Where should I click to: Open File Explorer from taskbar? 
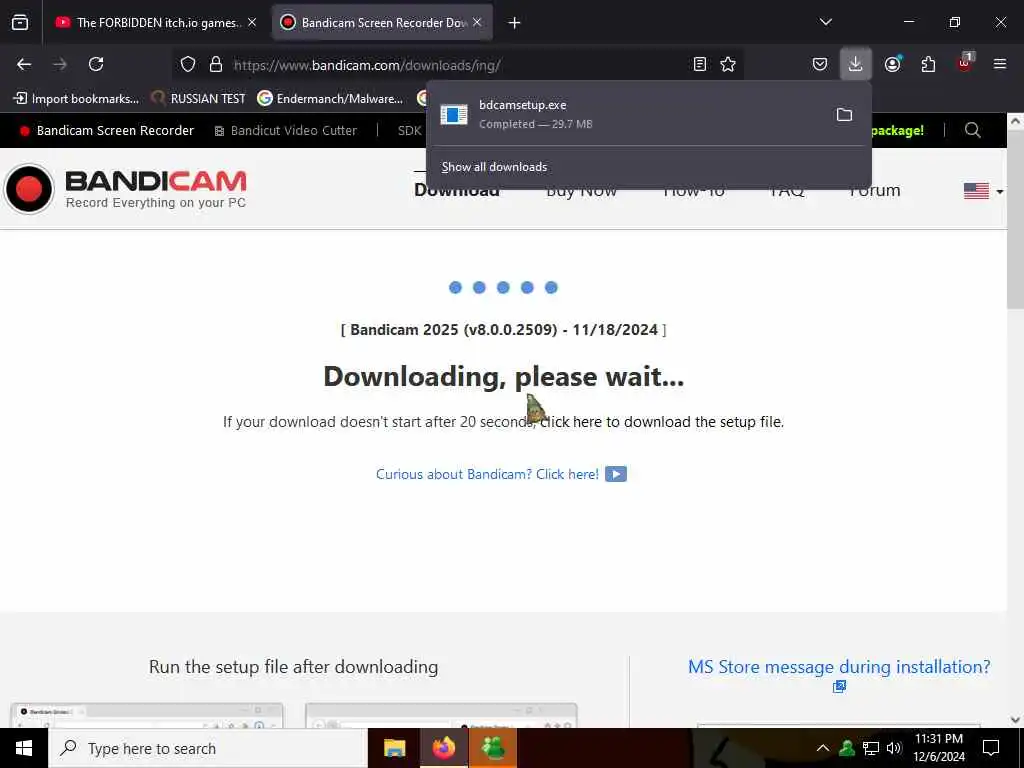coord(394,748)
